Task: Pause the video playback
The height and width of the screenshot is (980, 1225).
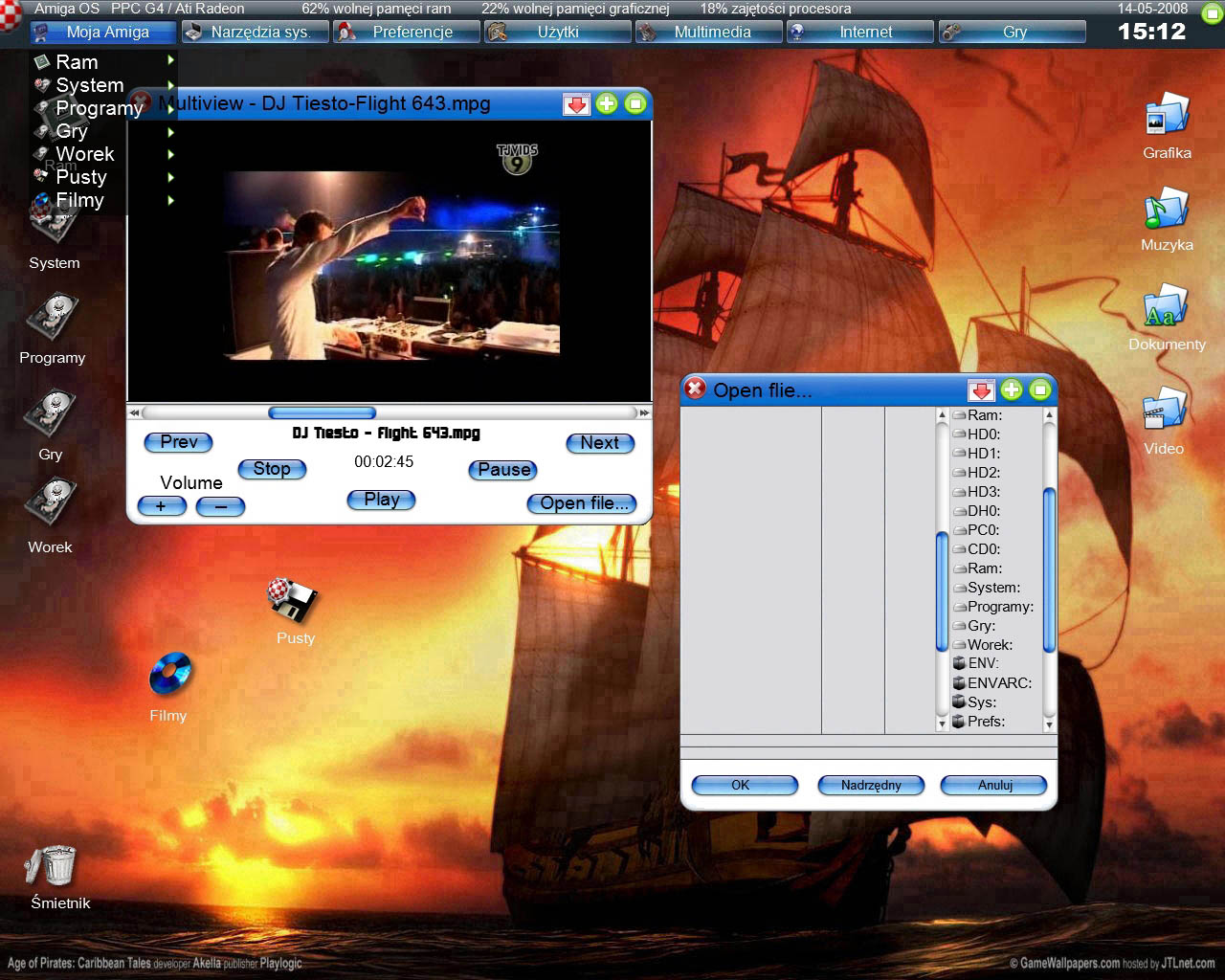Action: [x=503, y=470]
